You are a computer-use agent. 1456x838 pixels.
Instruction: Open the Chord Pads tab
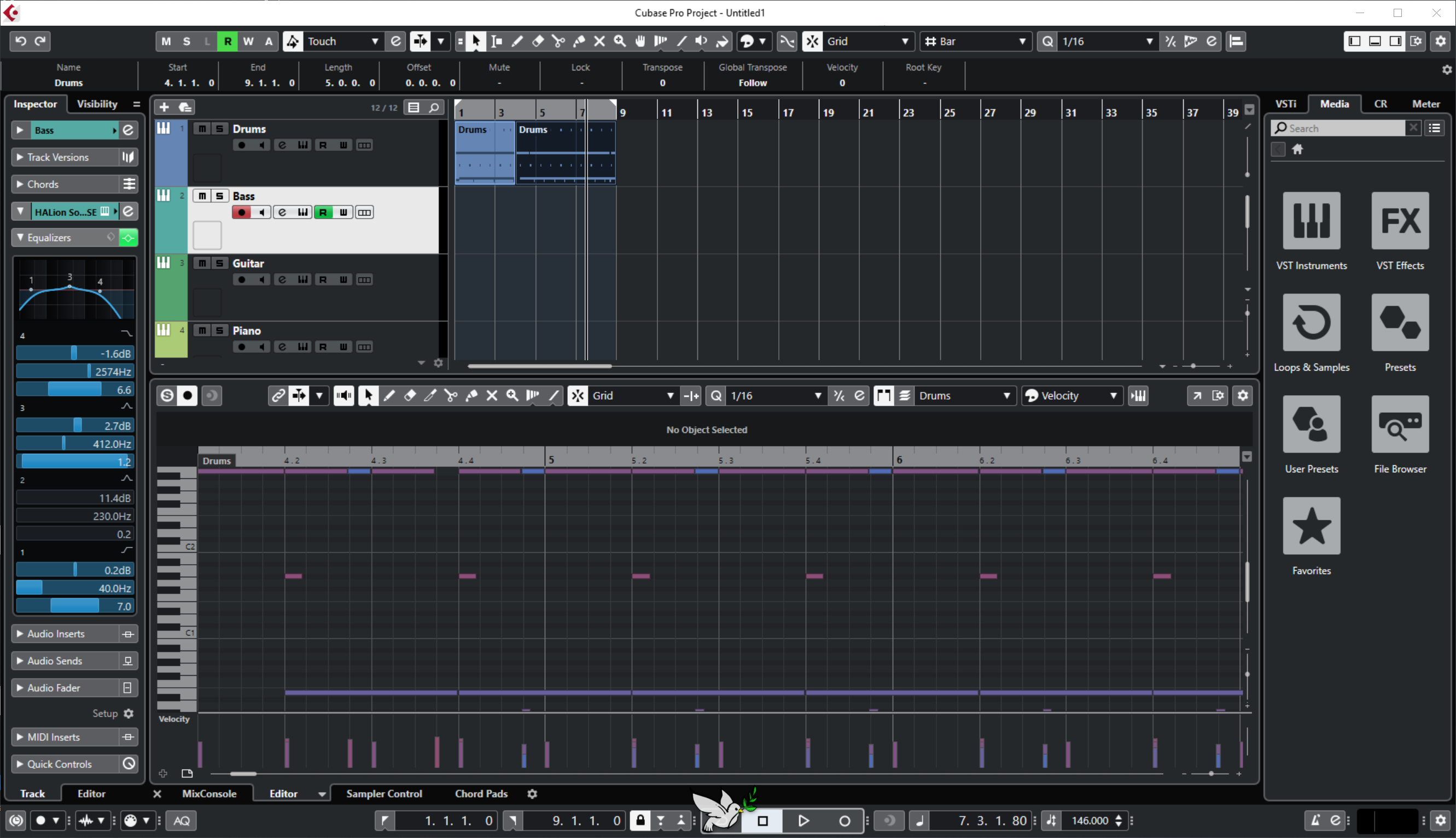click(481, 793)
